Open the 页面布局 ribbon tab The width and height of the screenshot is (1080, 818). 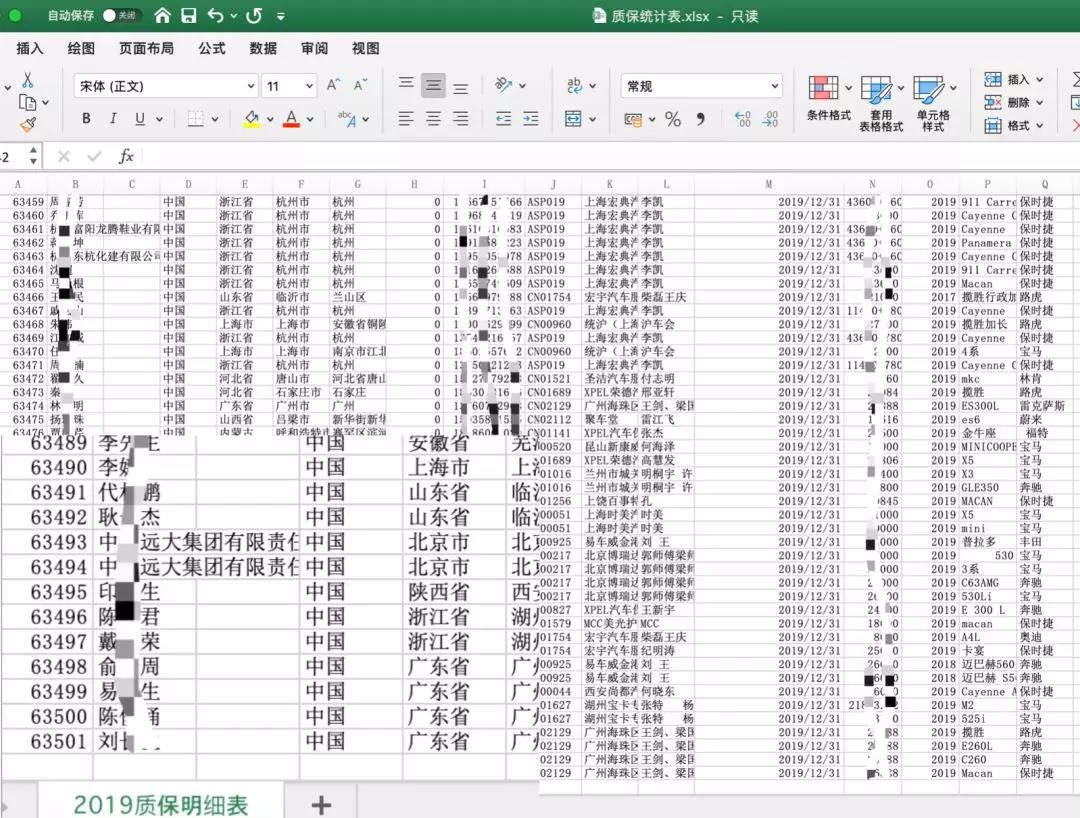point(146,48)
